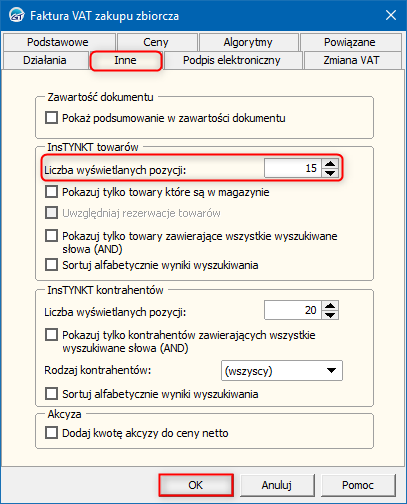407x504 pixels.
Task: Increase InsTYNKT towarów displayed positions count
Action: point(330,164)
